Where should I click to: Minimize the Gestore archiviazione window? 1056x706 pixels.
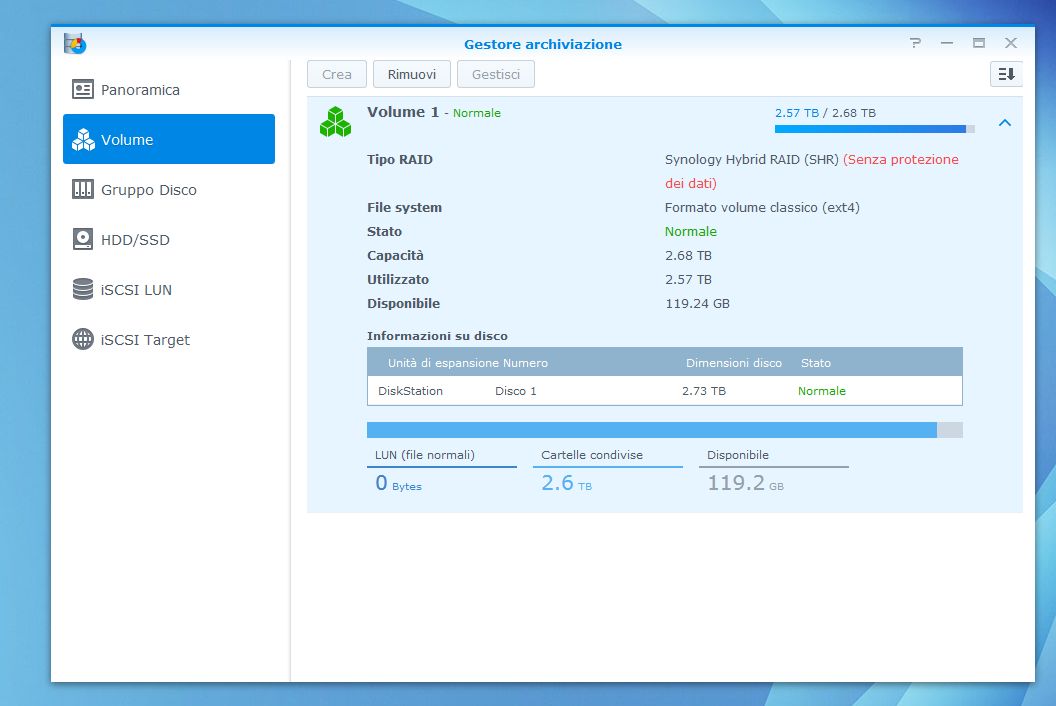click(947, 43)
